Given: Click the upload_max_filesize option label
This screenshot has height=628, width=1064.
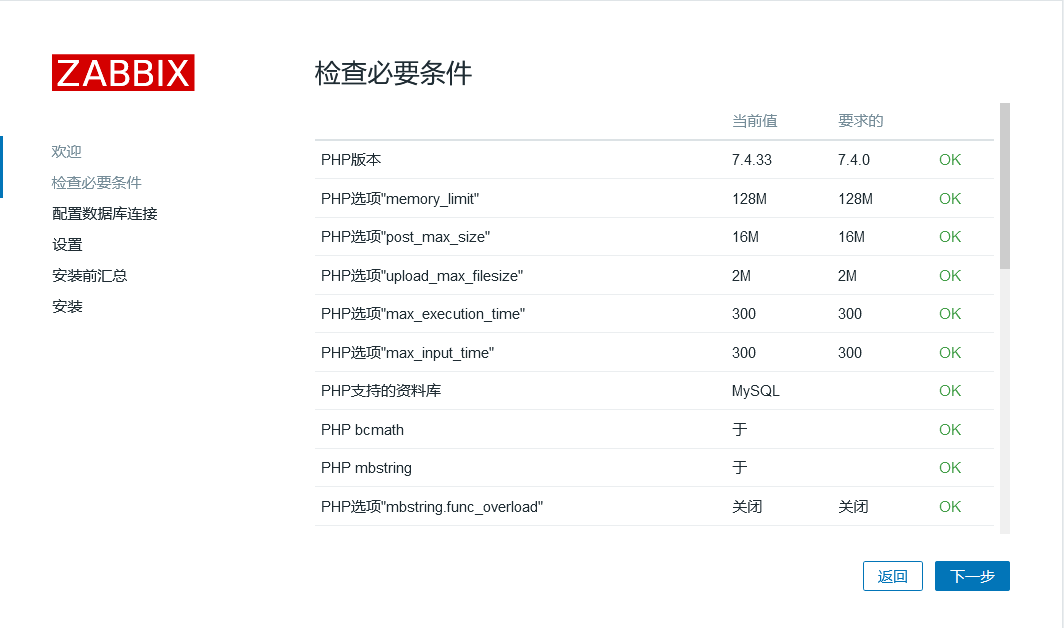Looking at the screenshot, I should click(422, 276).
